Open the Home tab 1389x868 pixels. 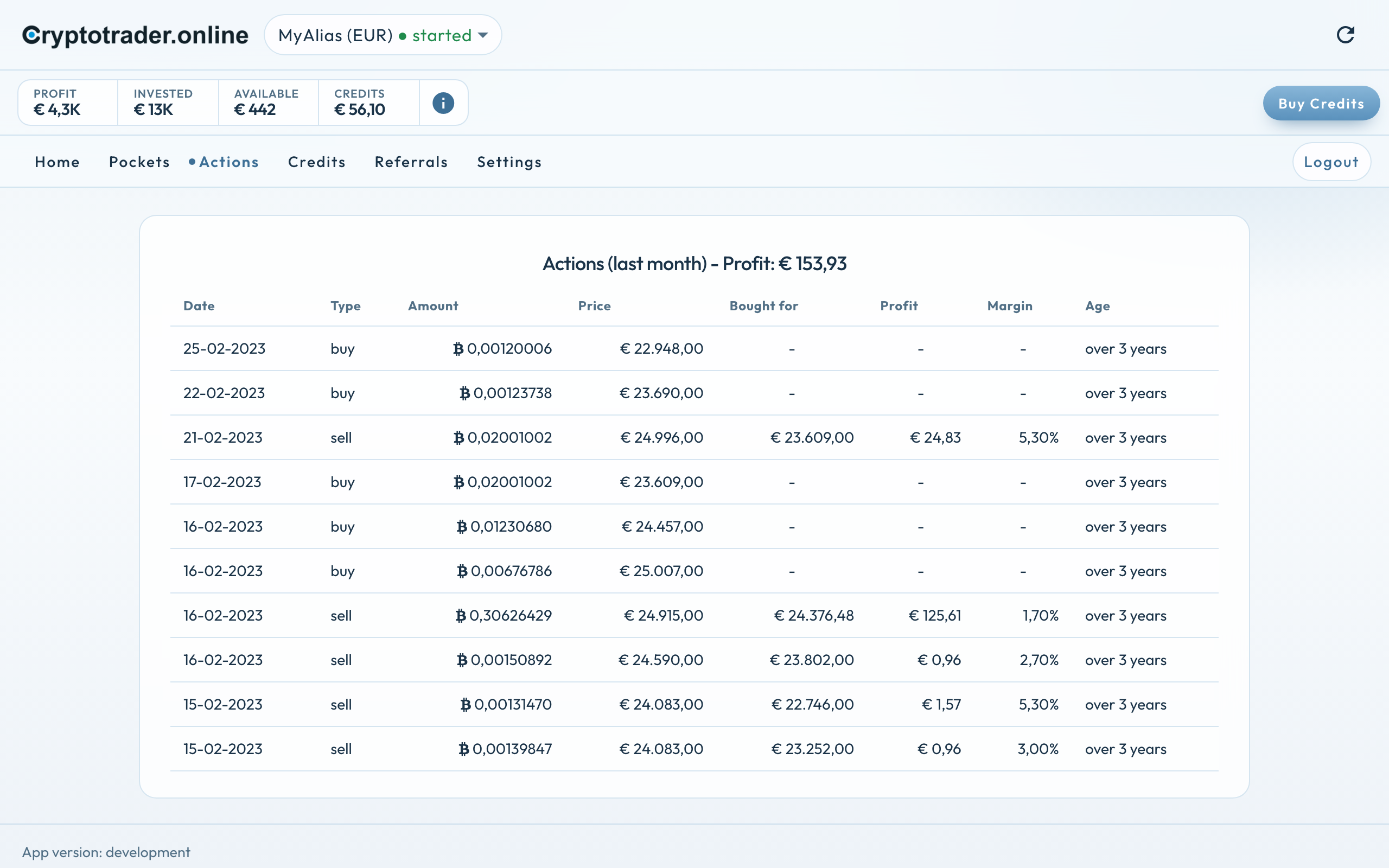coord(58,162)
